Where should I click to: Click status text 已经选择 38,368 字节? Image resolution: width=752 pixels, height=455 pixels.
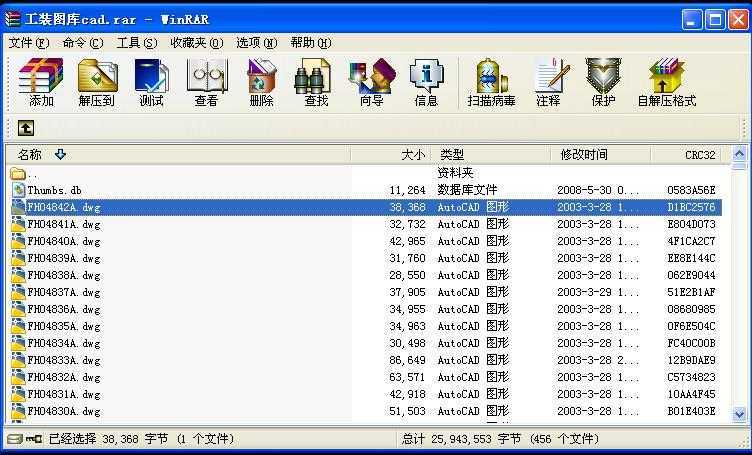click(108, 439)
